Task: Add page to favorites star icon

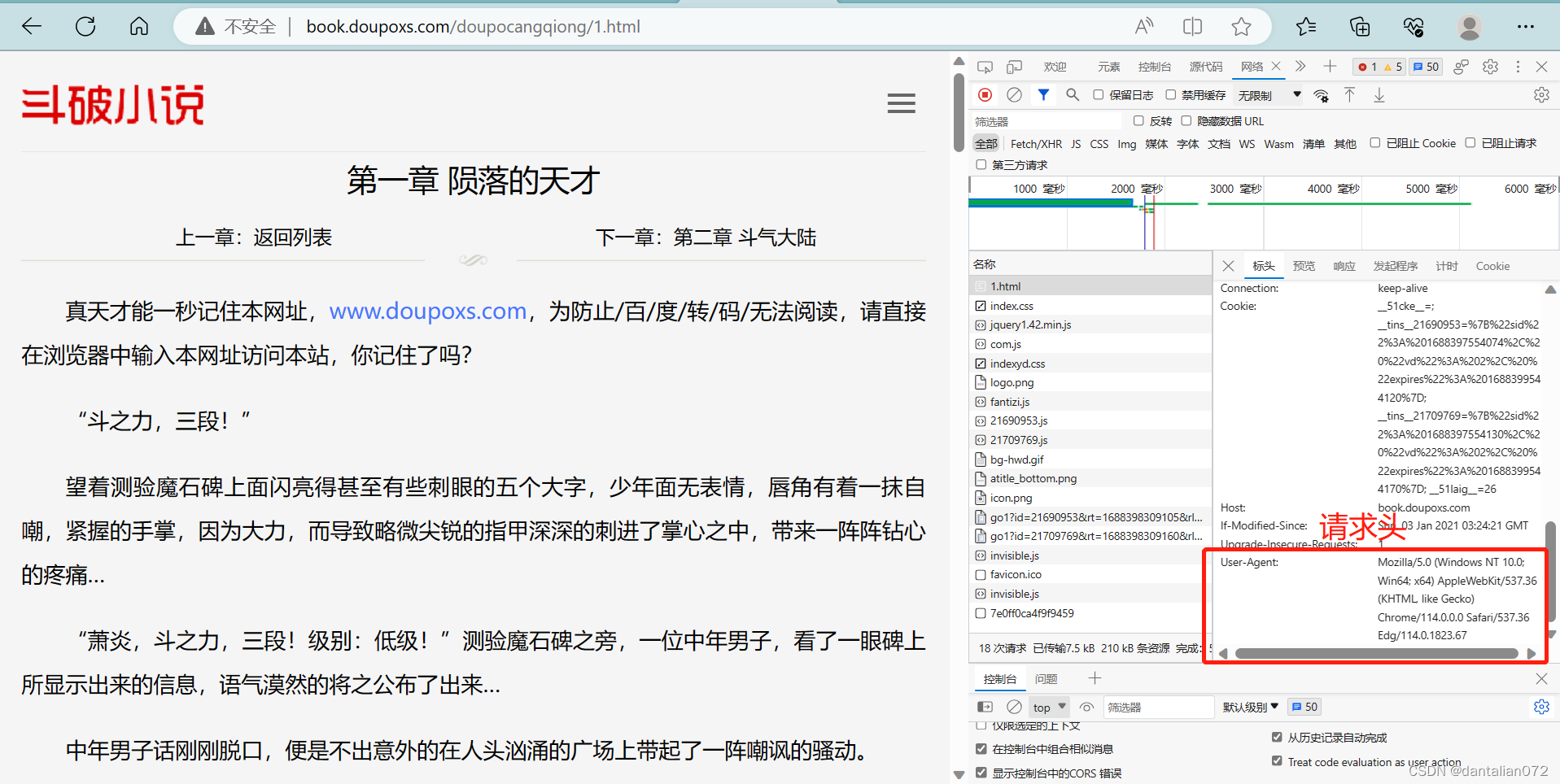Action: [1241, 27]
